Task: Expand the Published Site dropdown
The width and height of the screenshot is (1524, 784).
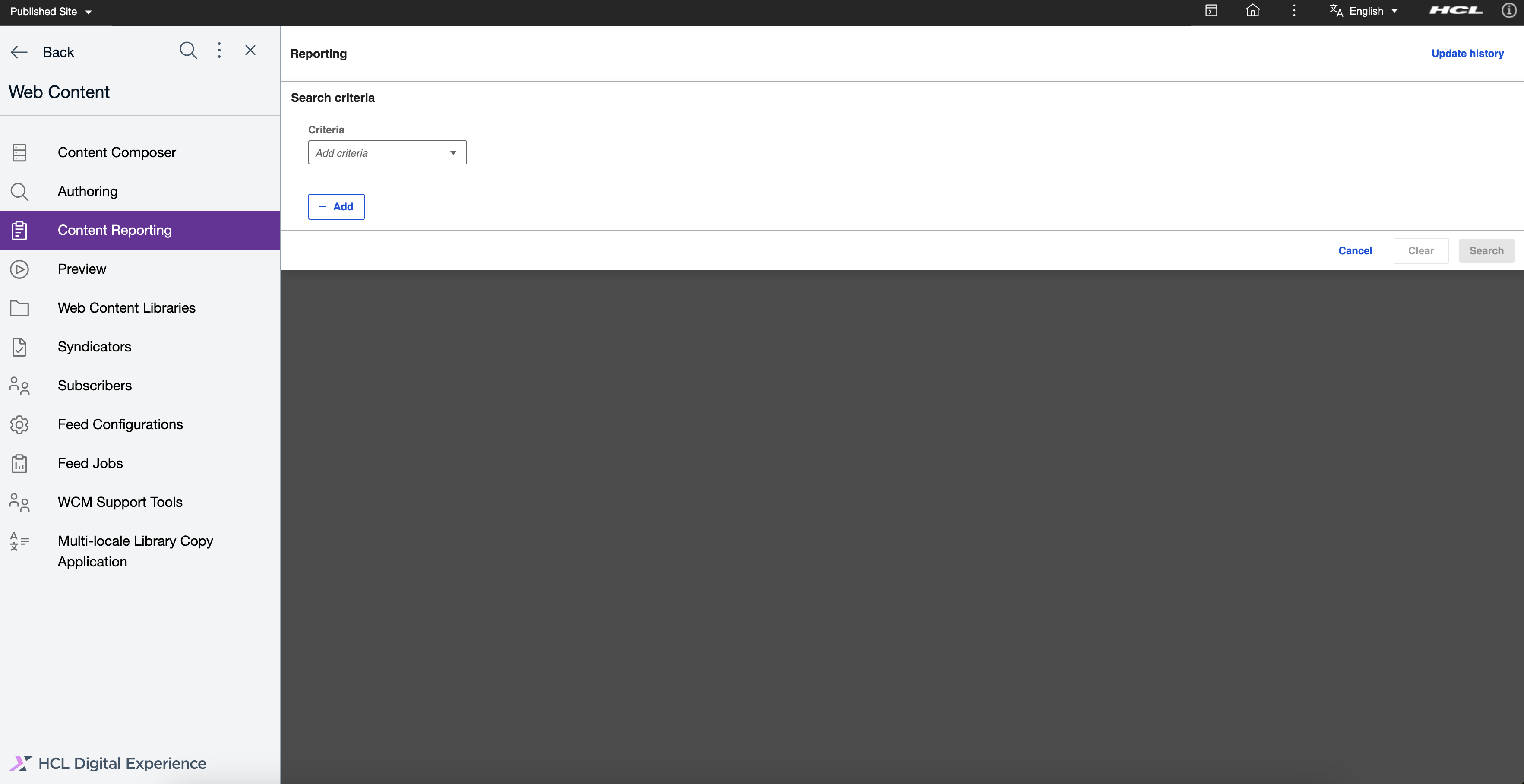Action: click(x=51, y=11)
